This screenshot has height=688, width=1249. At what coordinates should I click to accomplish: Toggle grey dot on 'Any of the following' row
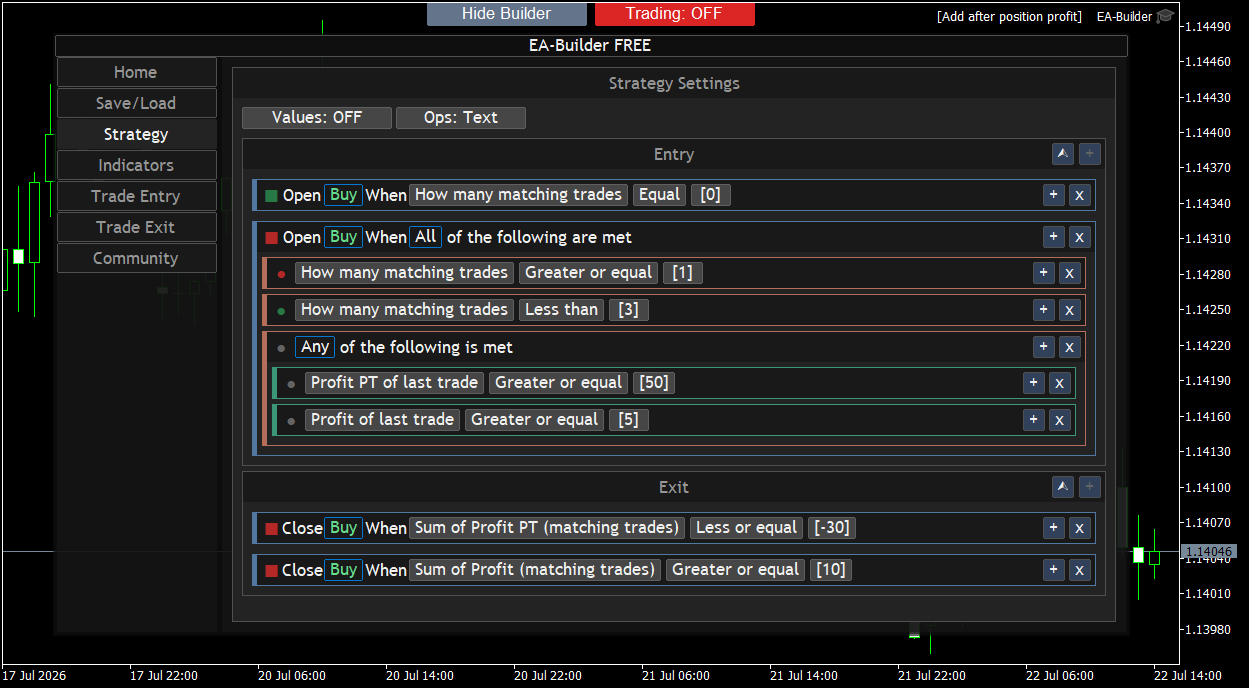[281, 348]
